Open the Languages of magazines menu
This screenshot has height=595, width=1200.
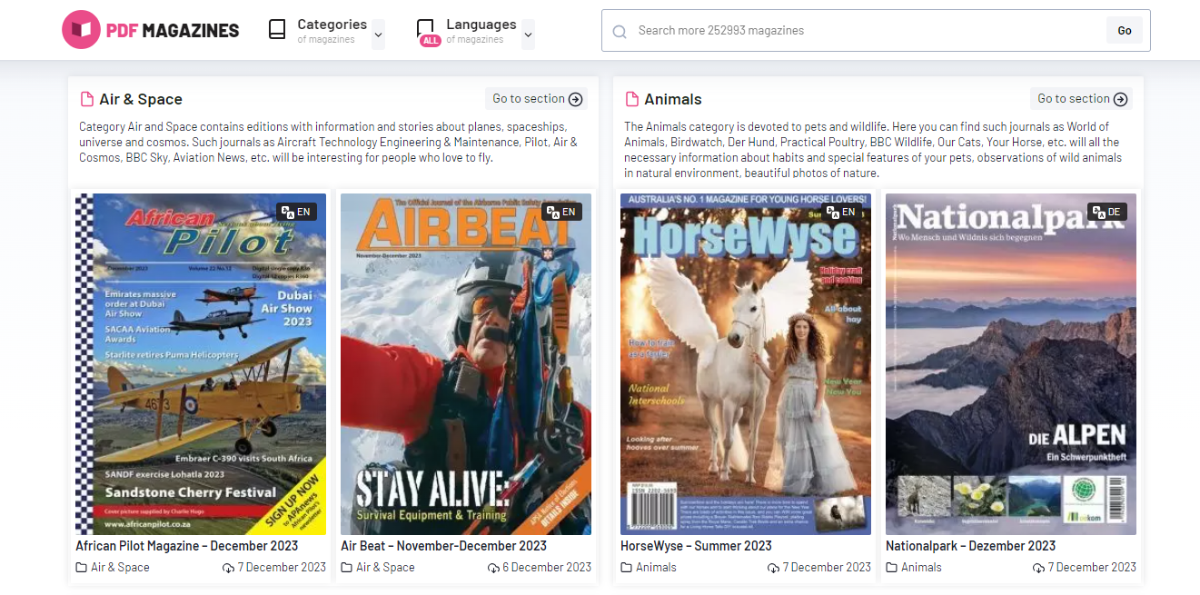click(481, 31)
